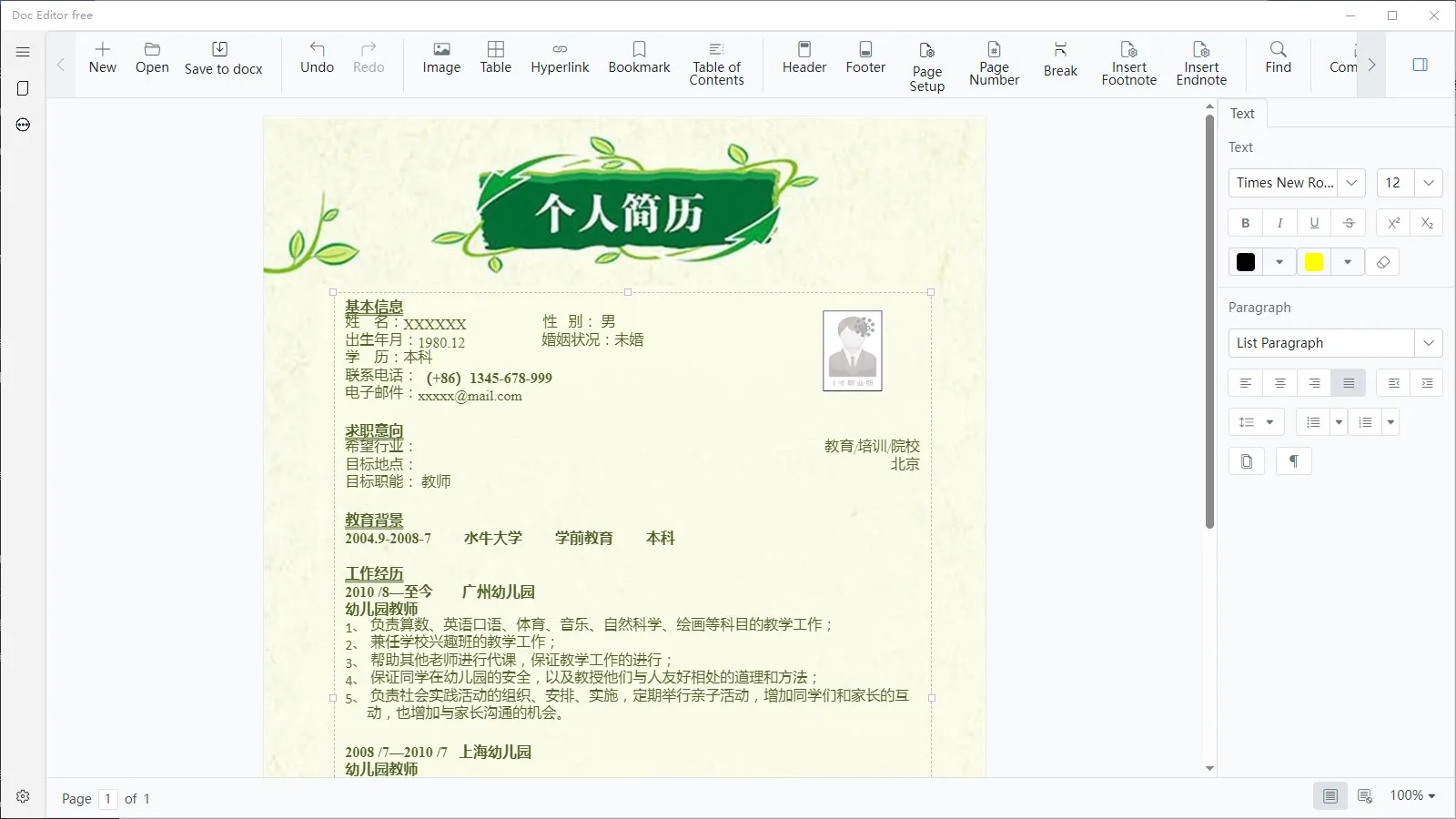Click the Redo toolbar button

[369, 58]
